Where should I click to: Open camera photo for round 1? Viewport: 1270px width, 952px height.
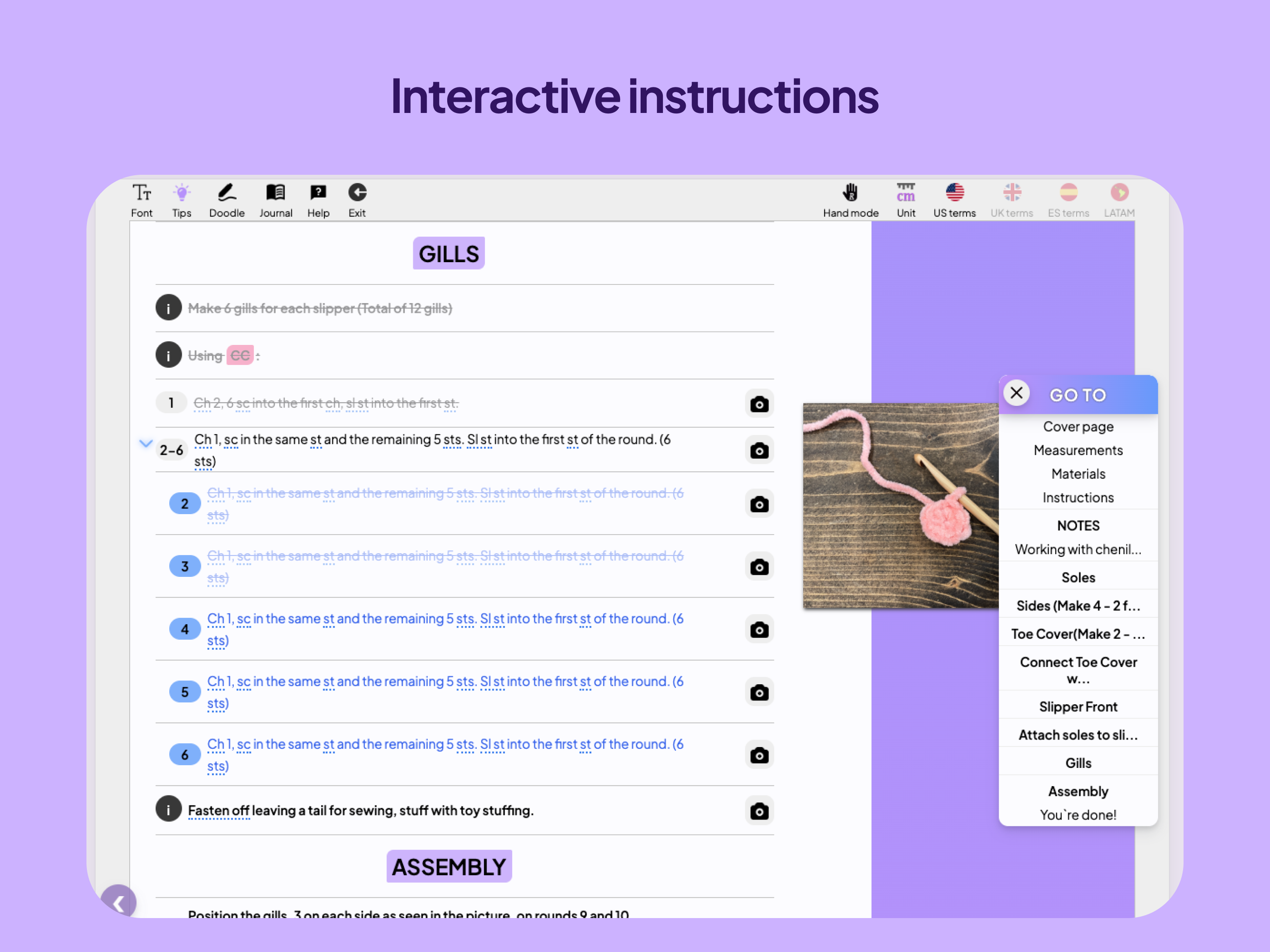(759, 403)
